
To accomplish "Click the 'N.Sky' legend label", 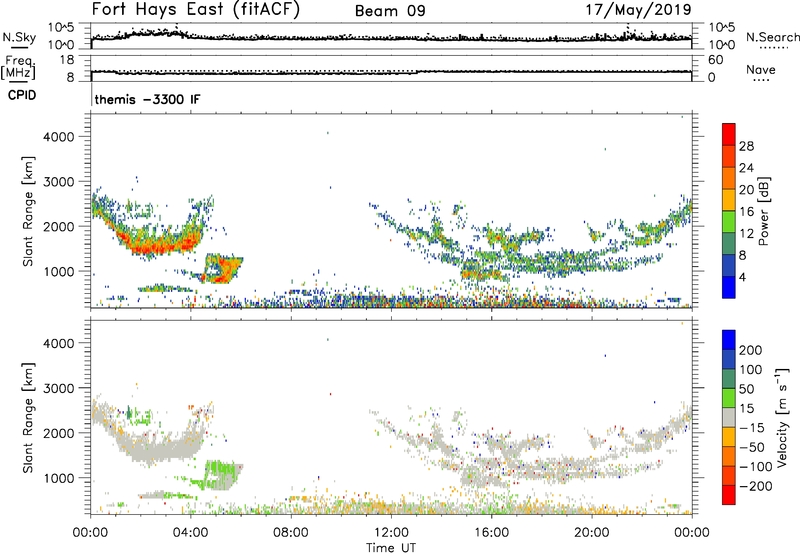I will (x=19, y=37).
